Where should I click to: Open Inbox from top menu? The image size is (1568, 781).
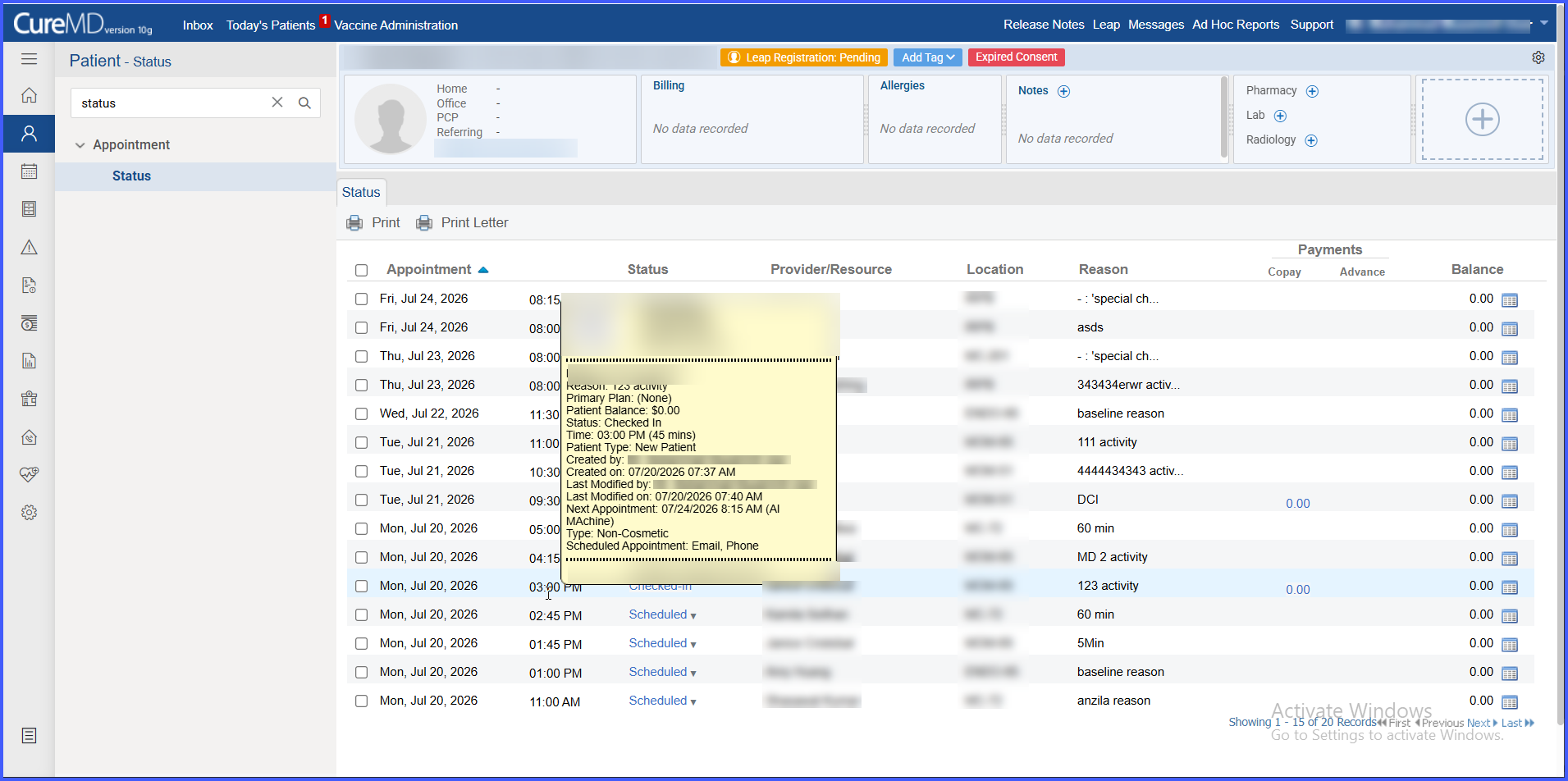point(198,25)
